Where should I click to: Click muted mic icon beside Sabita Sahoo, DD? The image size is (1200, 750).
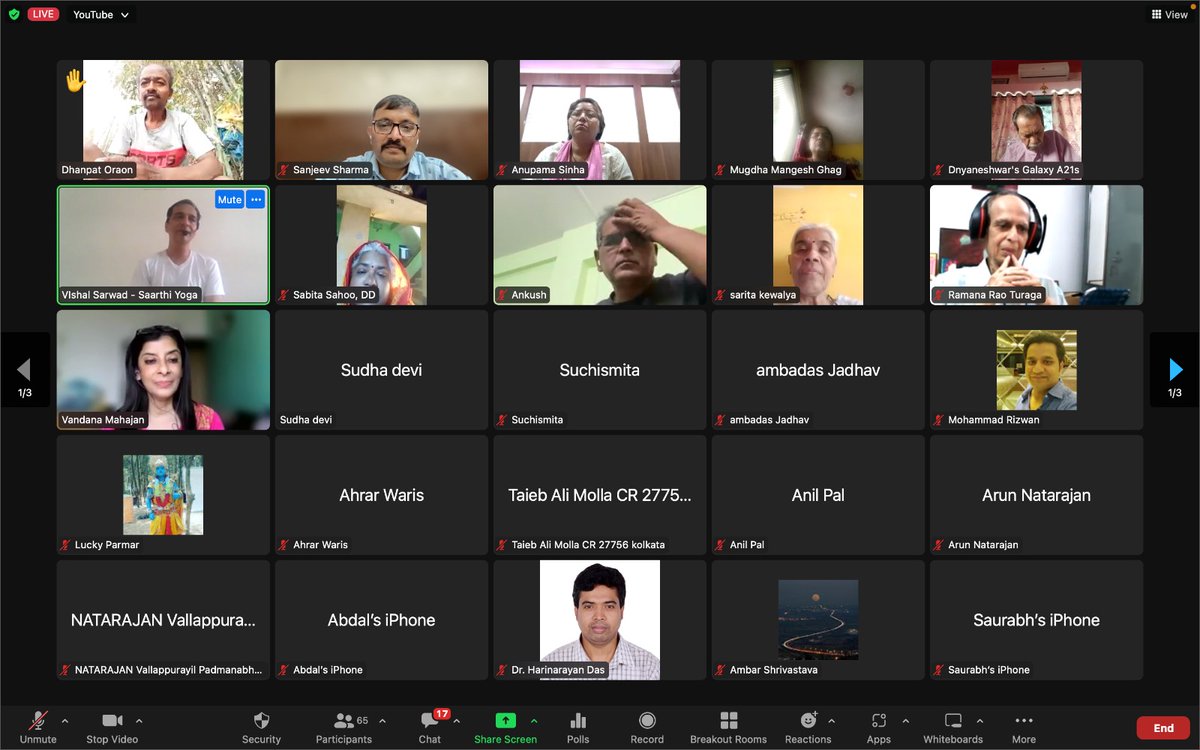[284, 295]
